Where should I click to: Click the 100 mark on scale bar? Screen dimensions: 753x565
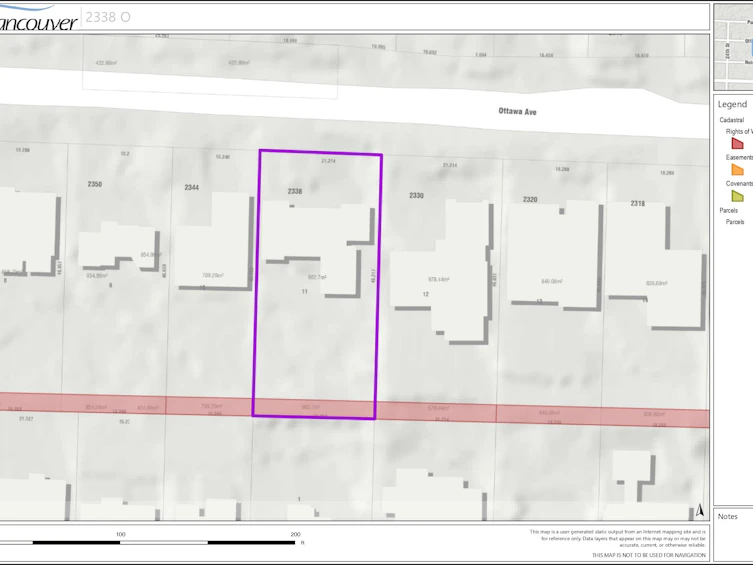tap(120, 534)
